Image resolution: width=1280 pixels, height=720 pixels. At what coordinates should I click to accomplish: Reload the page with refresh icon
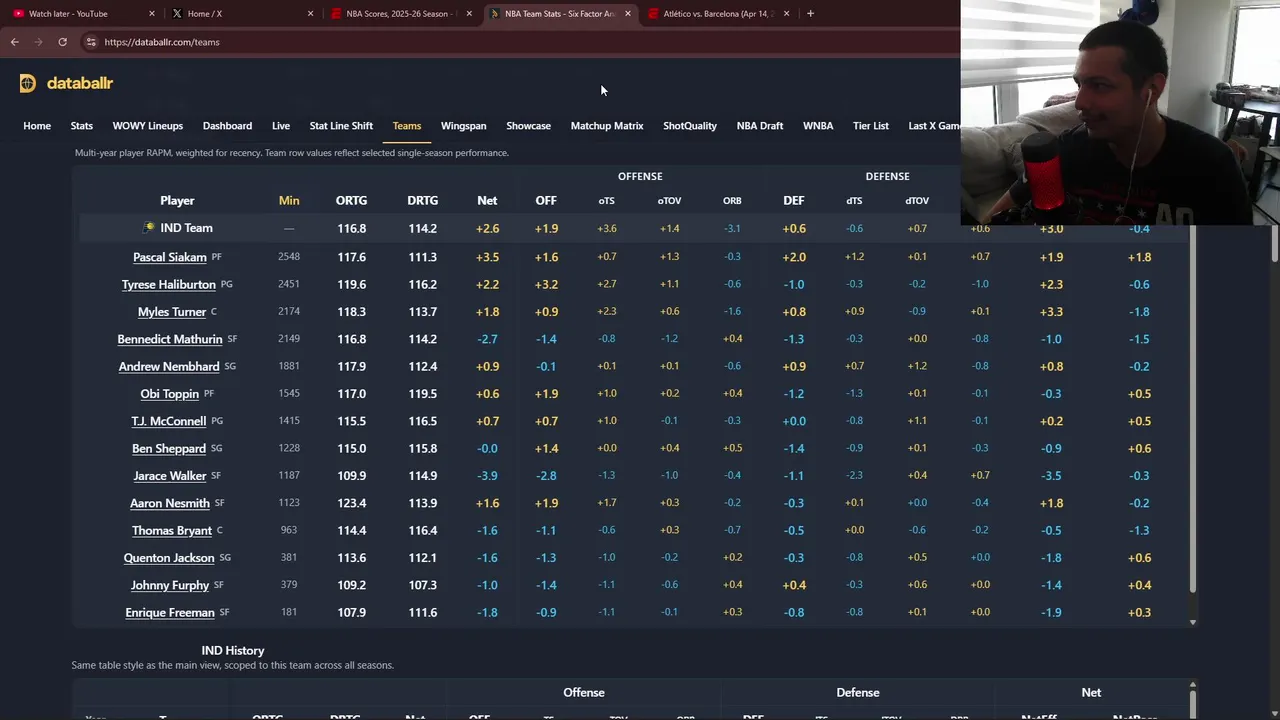click(62, 42)
